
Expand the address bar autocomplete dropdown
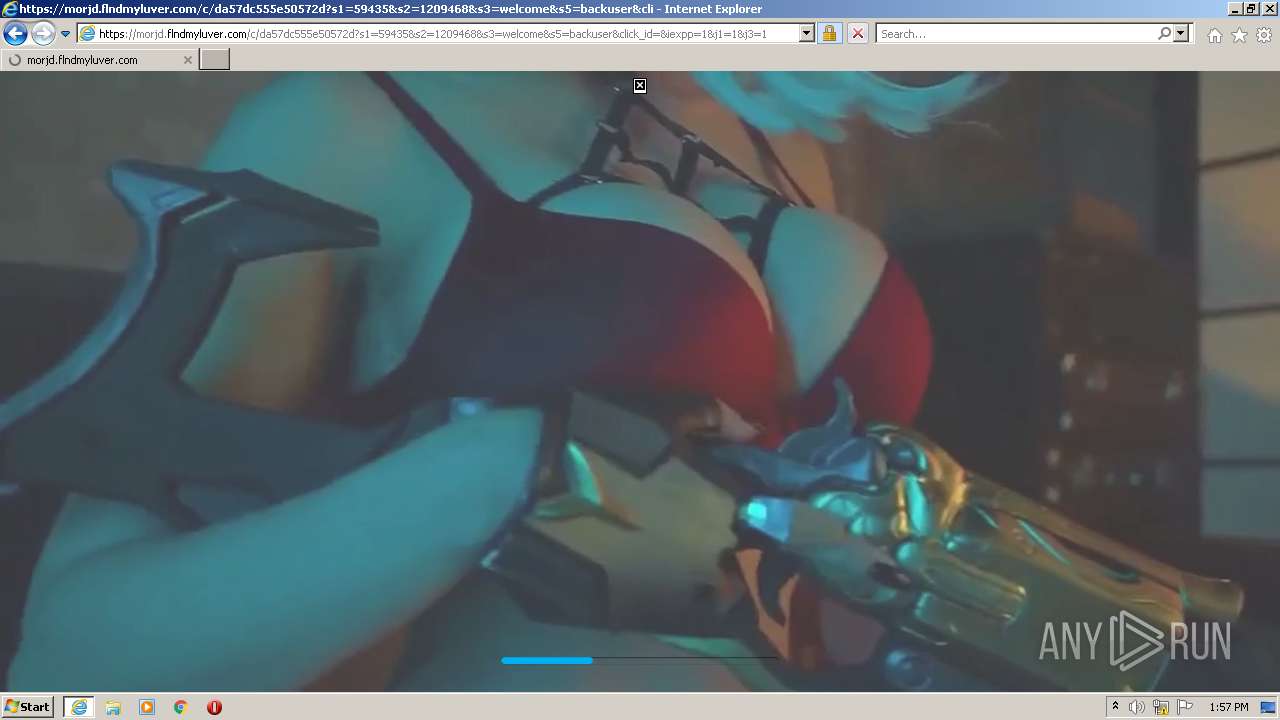807,34
